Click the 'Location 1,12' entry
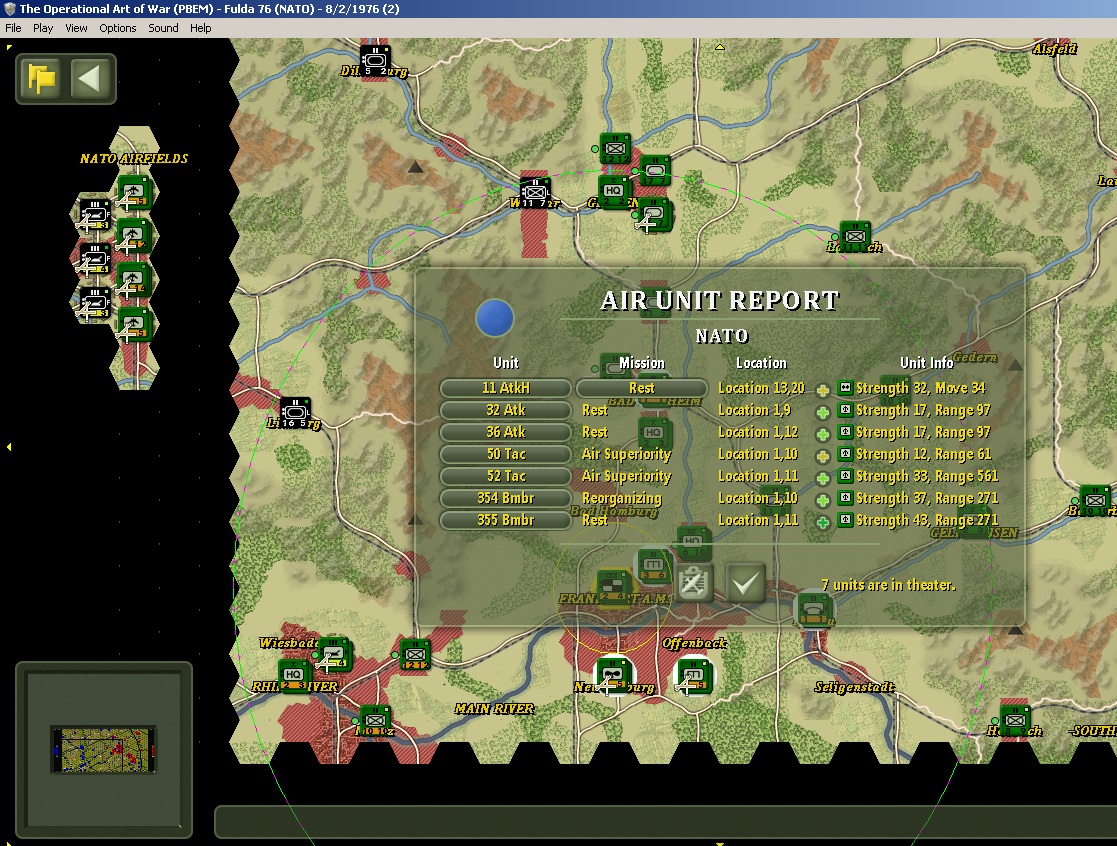This screenshot has width=1117, height=846. [x=757, y=432]
